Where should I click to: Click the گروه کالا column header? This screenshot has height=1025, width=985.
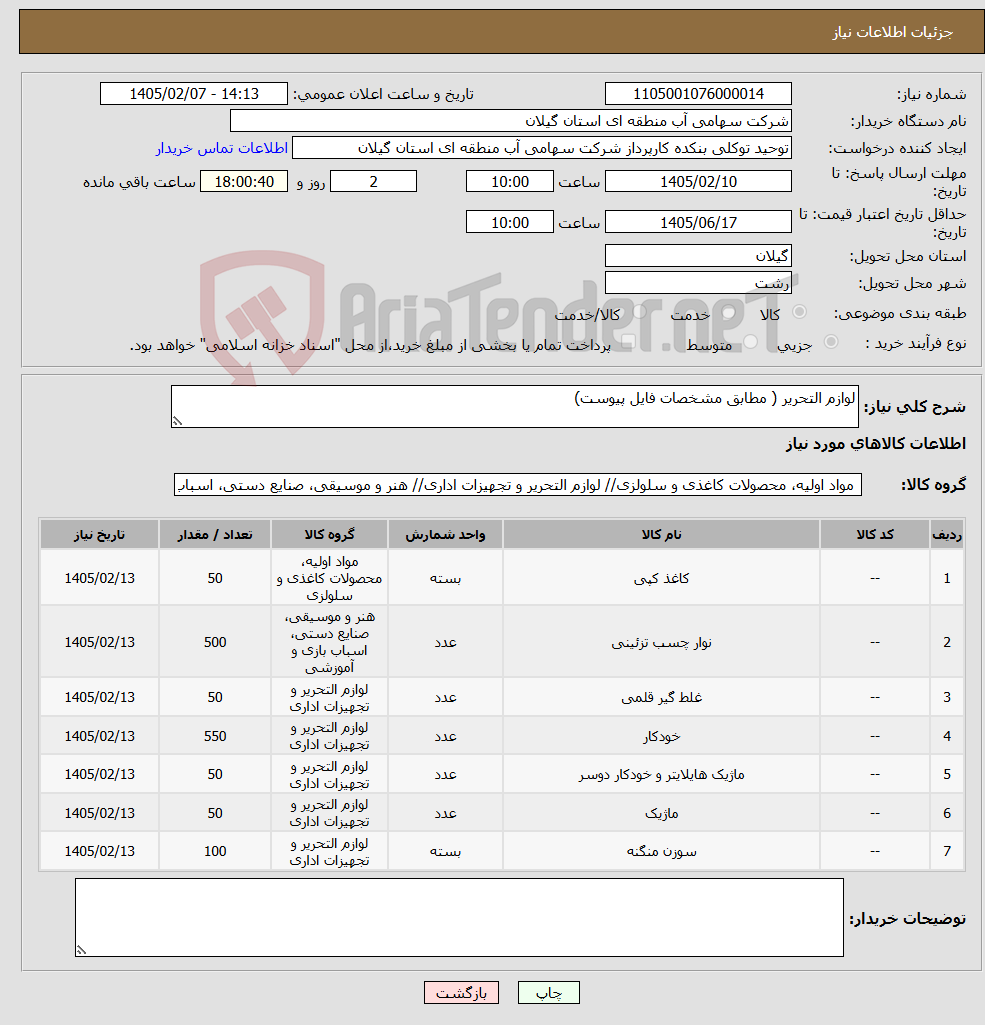(x=329, y=535)
